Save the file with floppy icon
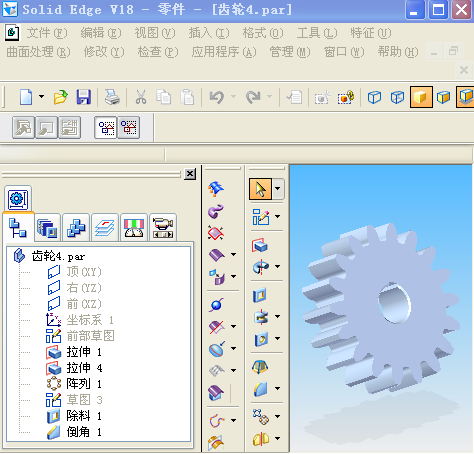This screenshot has width=474, height=454. coord(84,97)
